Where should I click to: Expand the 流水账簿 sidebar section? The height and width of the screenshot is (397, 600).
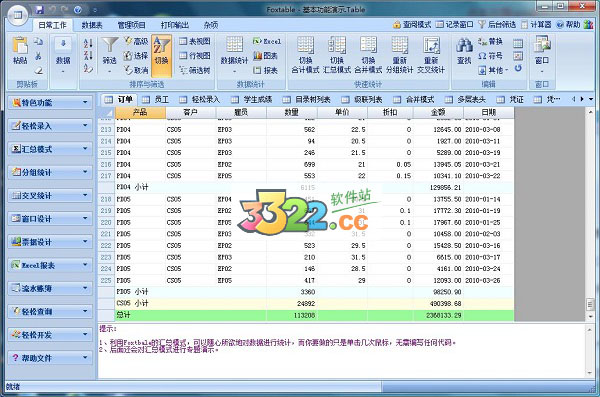[50, 288]
